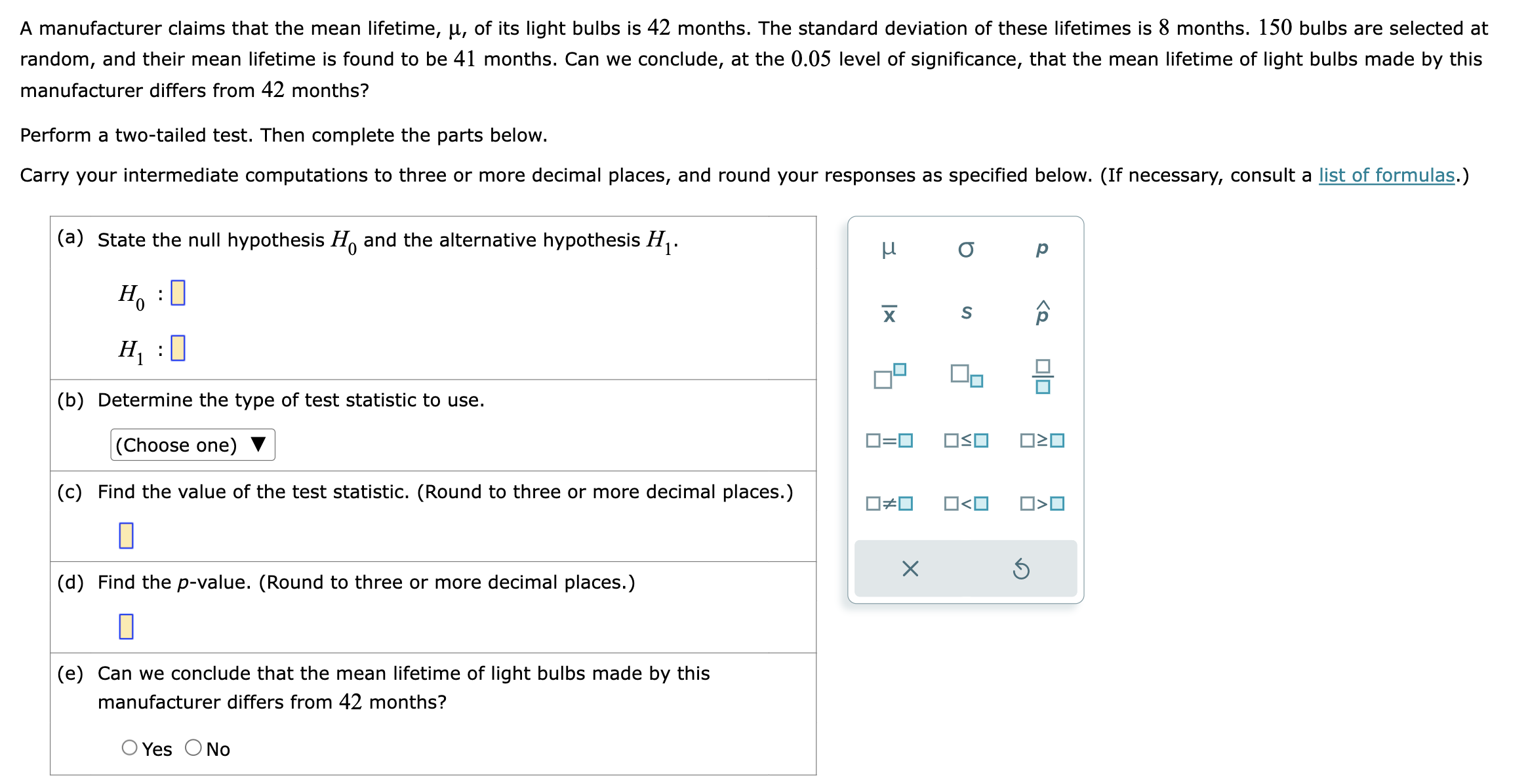Image resolution: width=1528 pixels, height=784 pixels.
Task: Select the No radio button
Action: pyautogui.click(x=193, y=747)
